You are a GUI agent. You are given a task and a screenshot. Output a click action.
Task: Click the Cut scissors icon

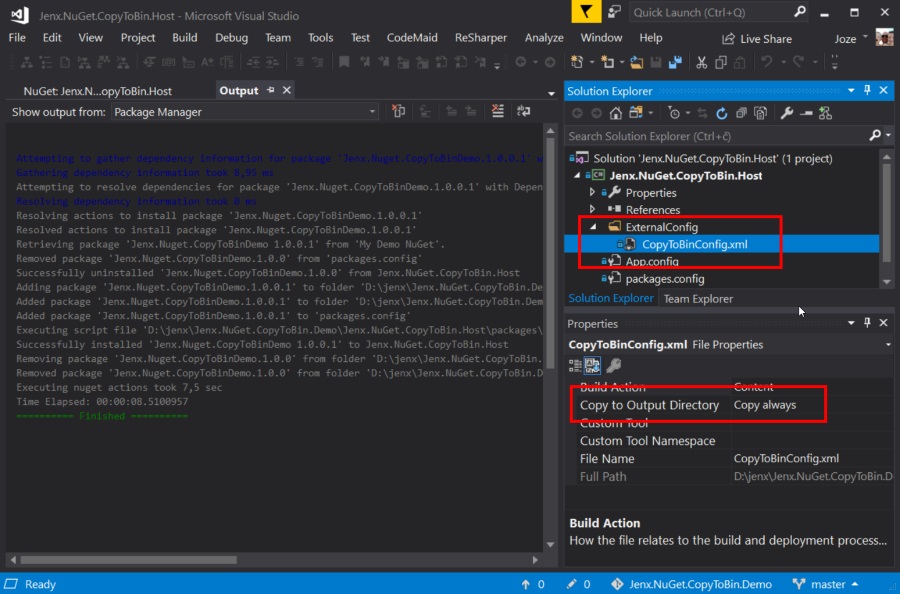[x=701, y=62]
